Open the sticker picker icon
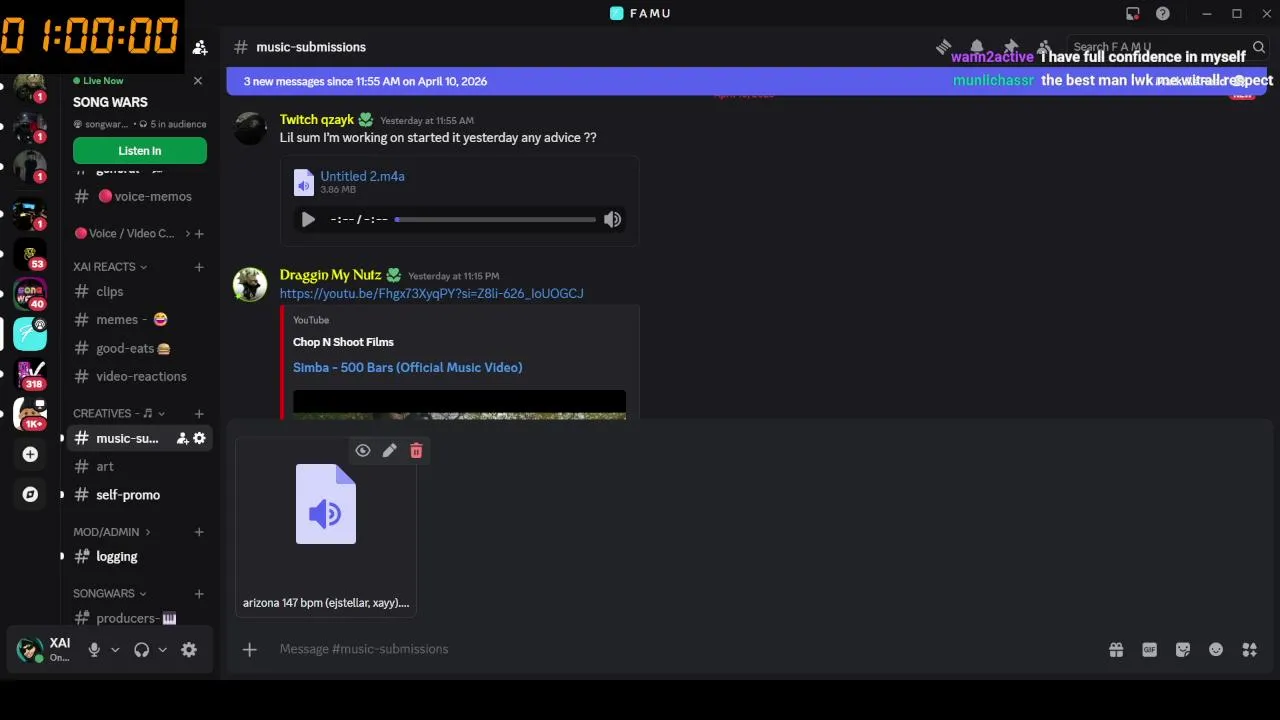1280x720 pixels. [1183, 650]
